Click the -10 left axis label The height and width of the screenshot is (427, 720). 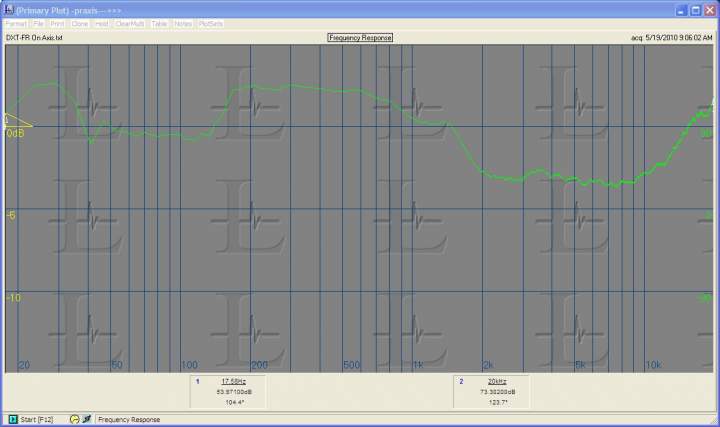[14, 298]
